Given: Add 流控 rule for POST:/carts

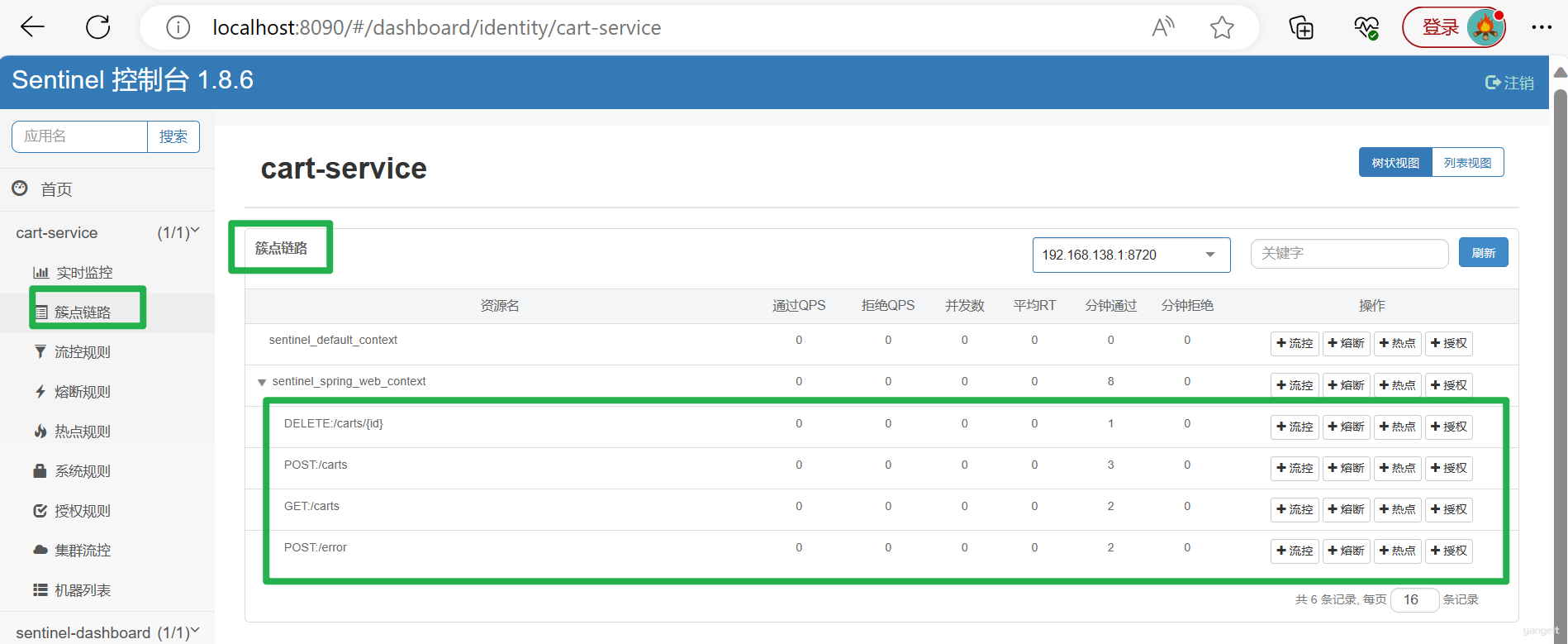Looking at the screenshot, I should click(x=1295, y=468).
